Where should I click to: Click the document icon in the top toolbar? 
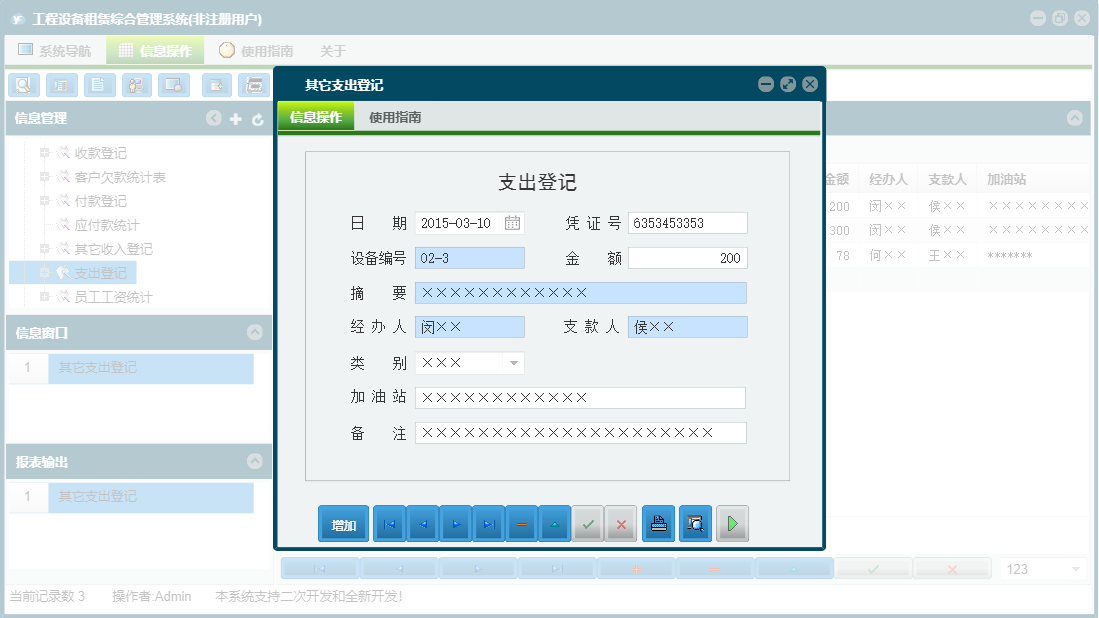tap(100, 85)
